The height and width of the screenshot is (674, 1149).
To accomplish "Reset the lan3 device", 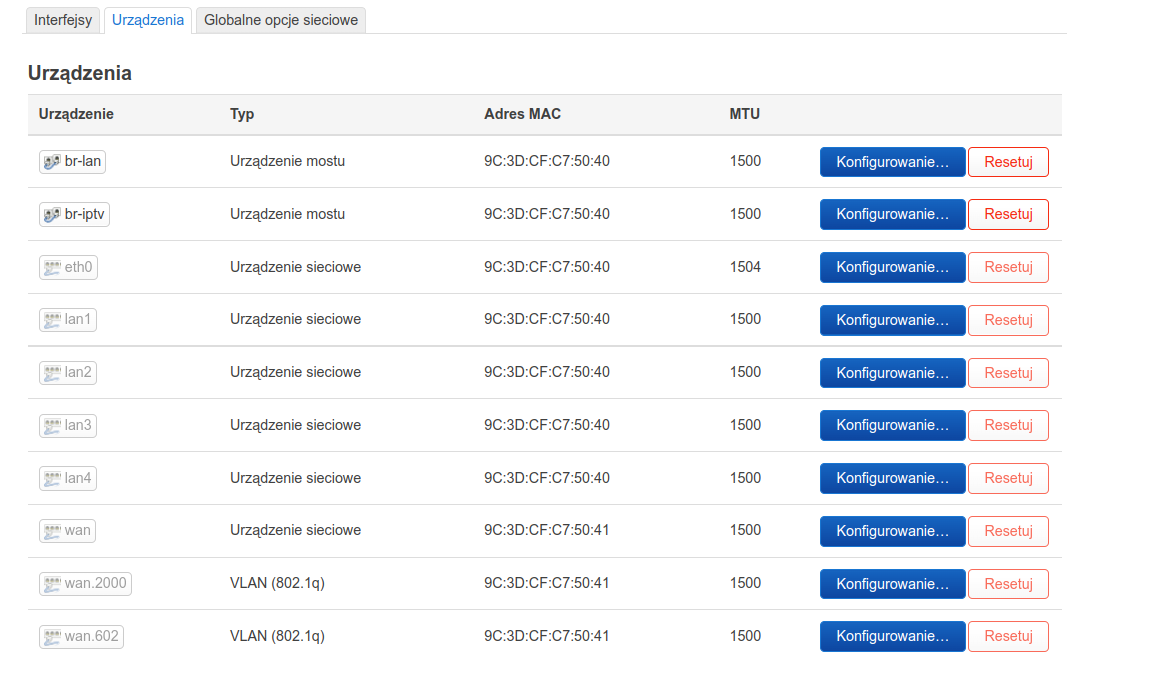I will (x=1008, y=426).
